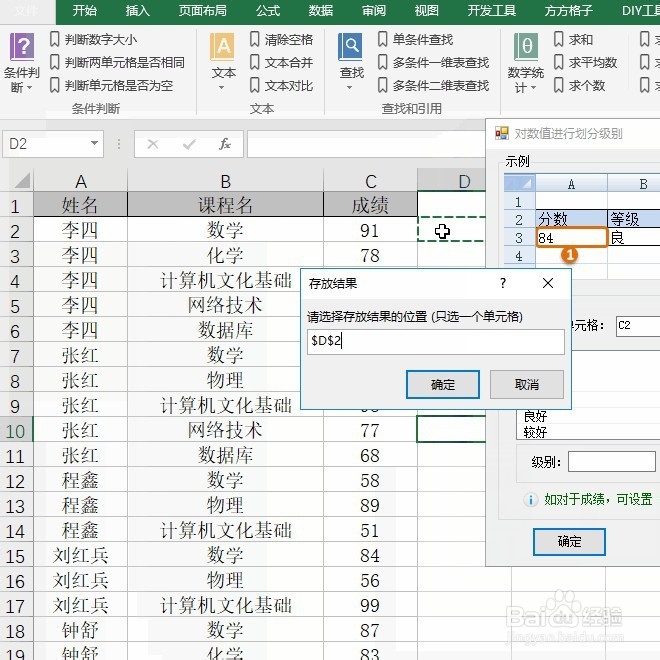Tick the 判断数字大小 checkbox
The height and width of the screenshot is (660, 660).
(54, 40)
